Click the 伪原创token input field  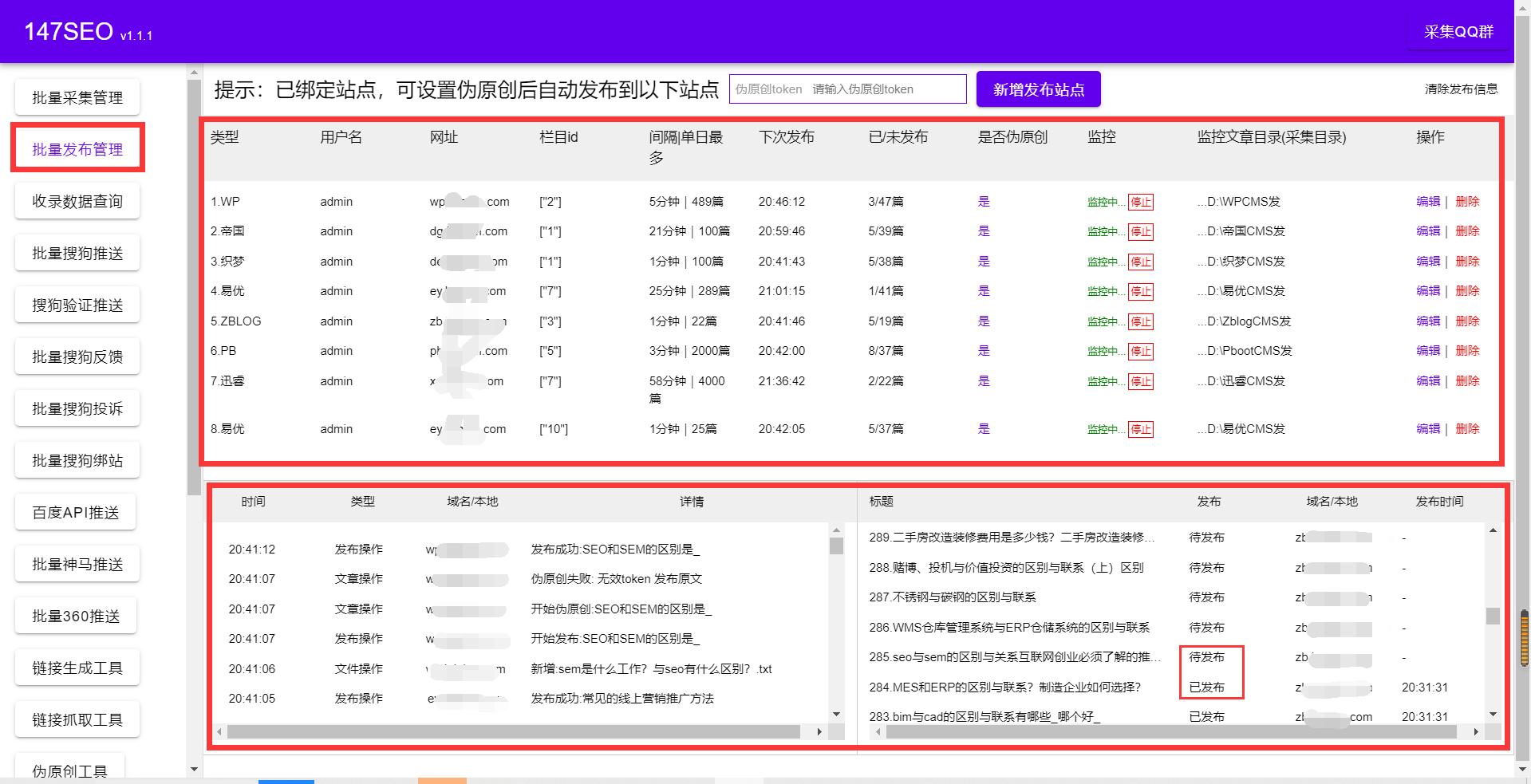[x=847, y=89]
